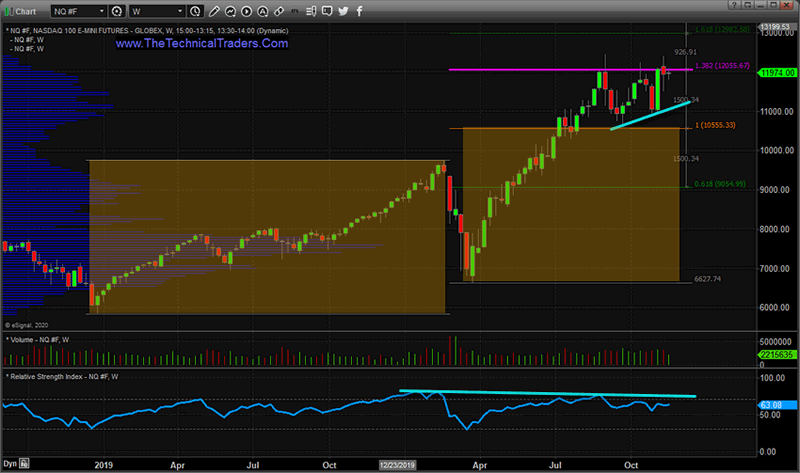Open help question mark button
Screen dimensions: 800x473
pyautogui.click(x=734, y=5)
